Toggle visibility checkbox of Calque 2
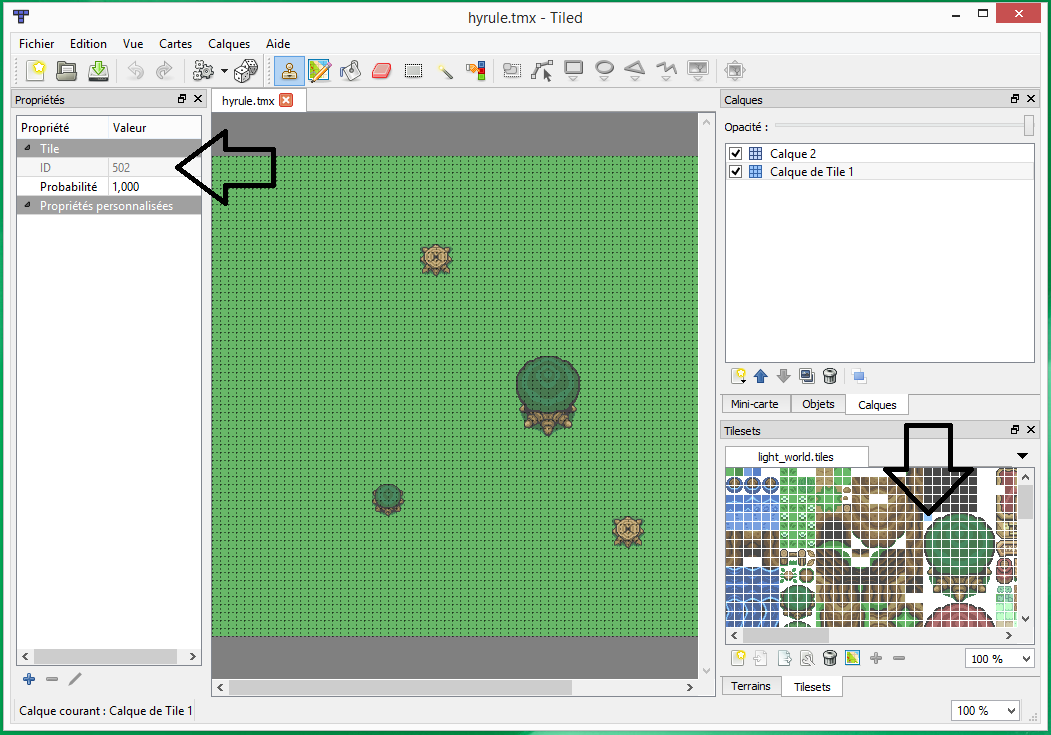 [735, 153]
